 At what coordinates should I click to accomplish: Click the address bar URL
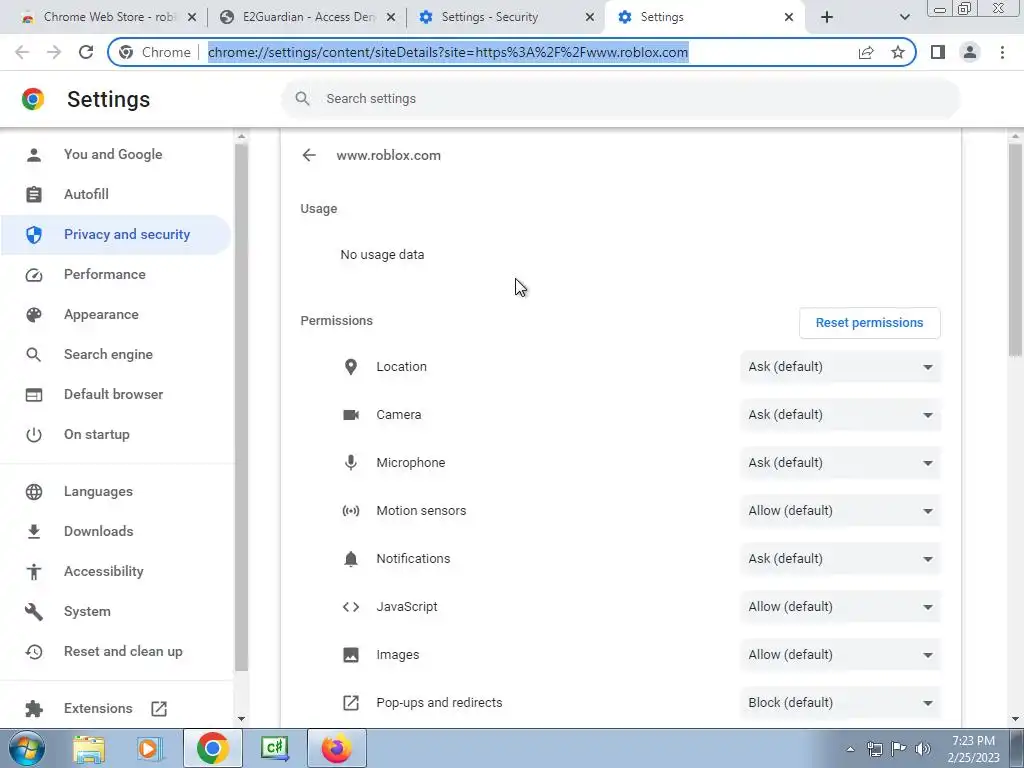448,52
